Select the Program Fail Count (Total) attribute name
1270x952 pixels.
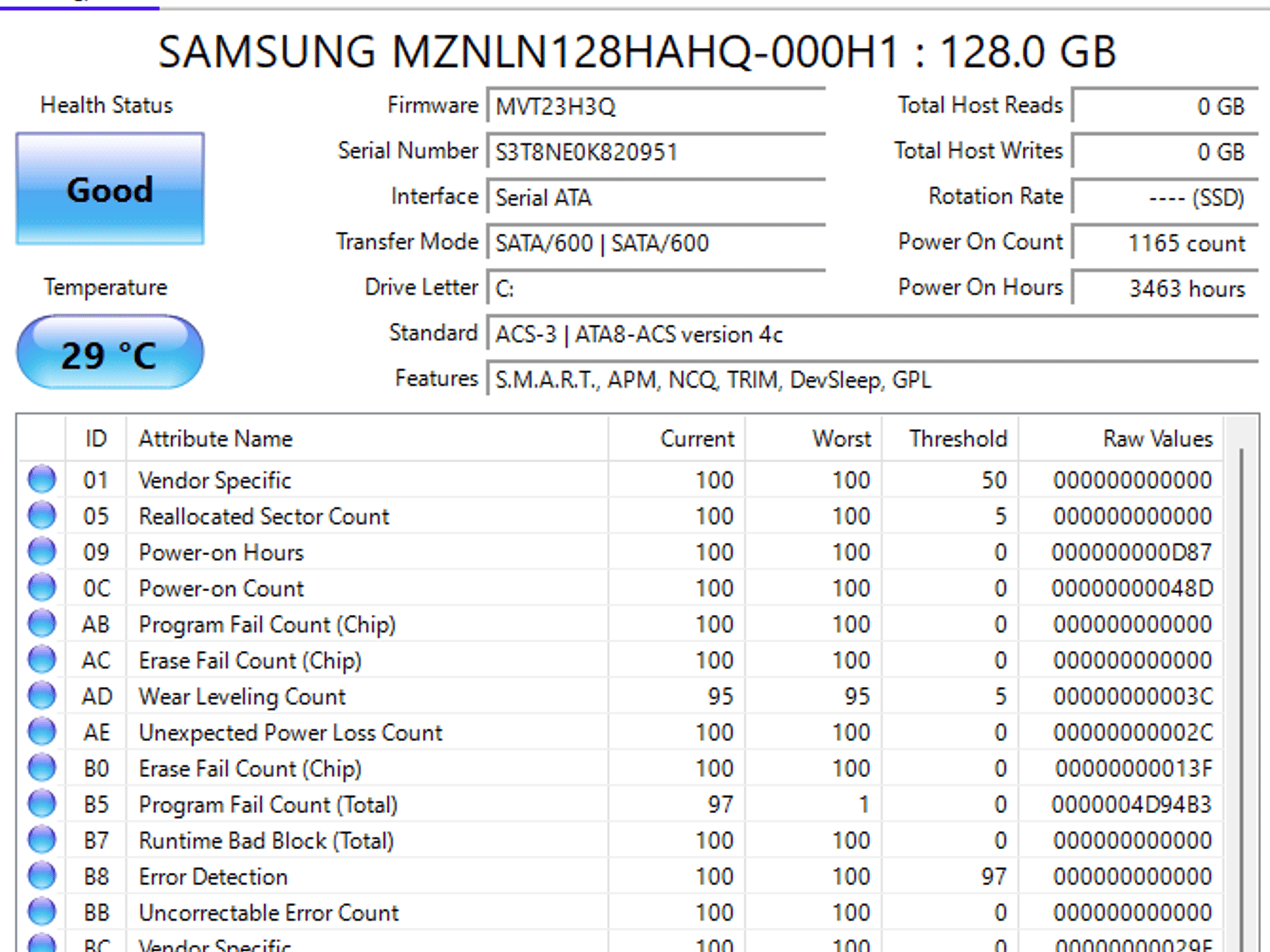268,804
